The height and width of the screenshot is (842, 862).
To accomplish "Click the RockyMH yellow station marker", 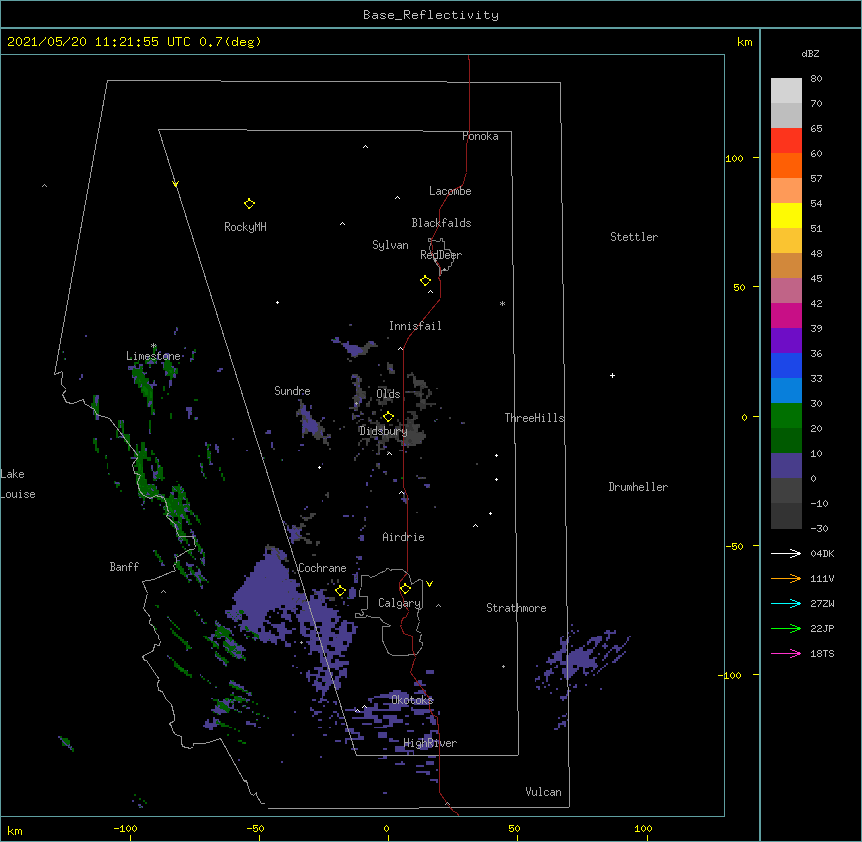I will coord(249,203).
